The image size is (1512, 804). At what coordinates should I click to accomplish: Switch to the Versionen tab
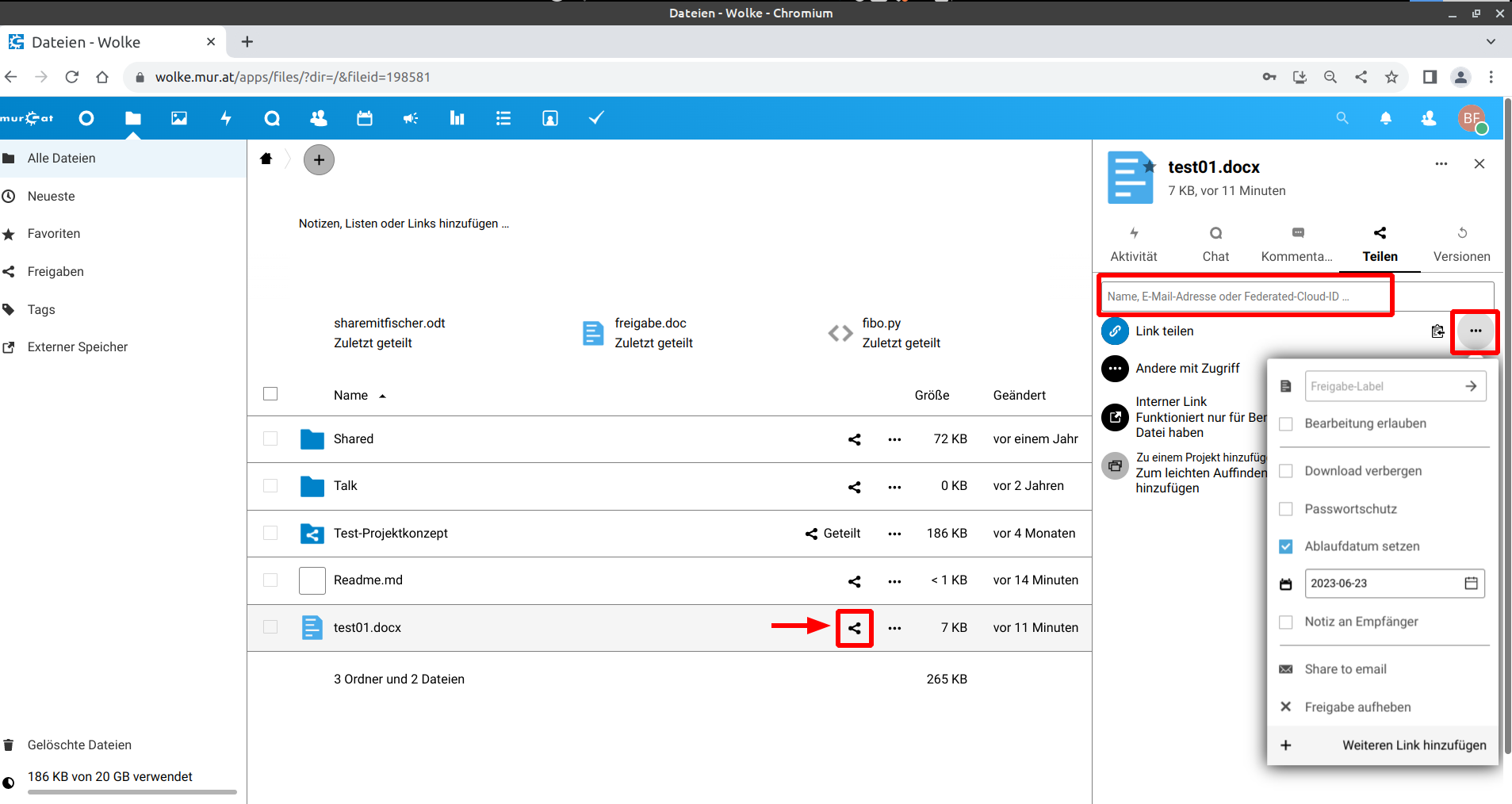tap(1461, 244)
